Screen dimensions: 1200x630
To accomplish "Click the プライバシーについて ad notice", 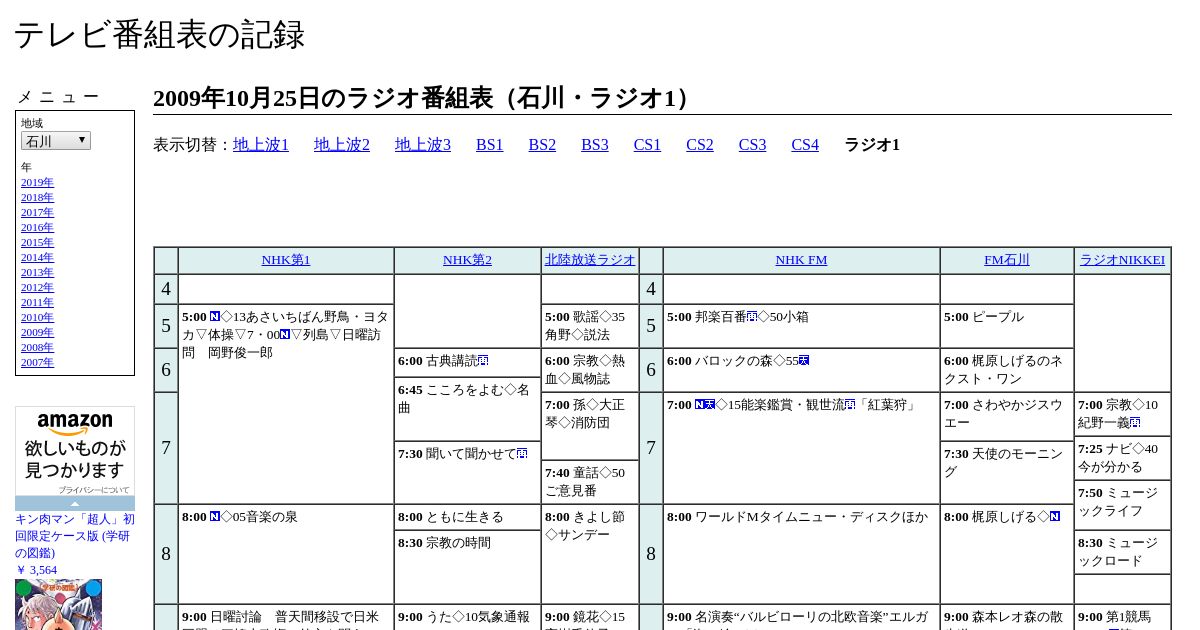I will pyautogui.click(x=93, y=490).
